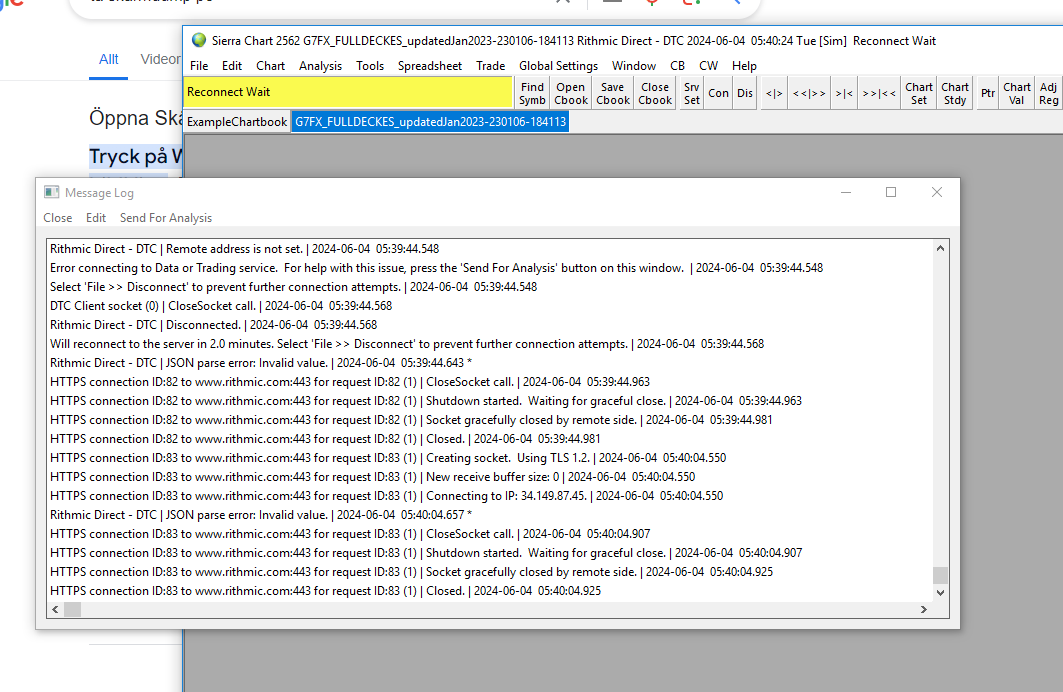
Task: Open Srv Set server settings button
Action: (x=691, y=93)
